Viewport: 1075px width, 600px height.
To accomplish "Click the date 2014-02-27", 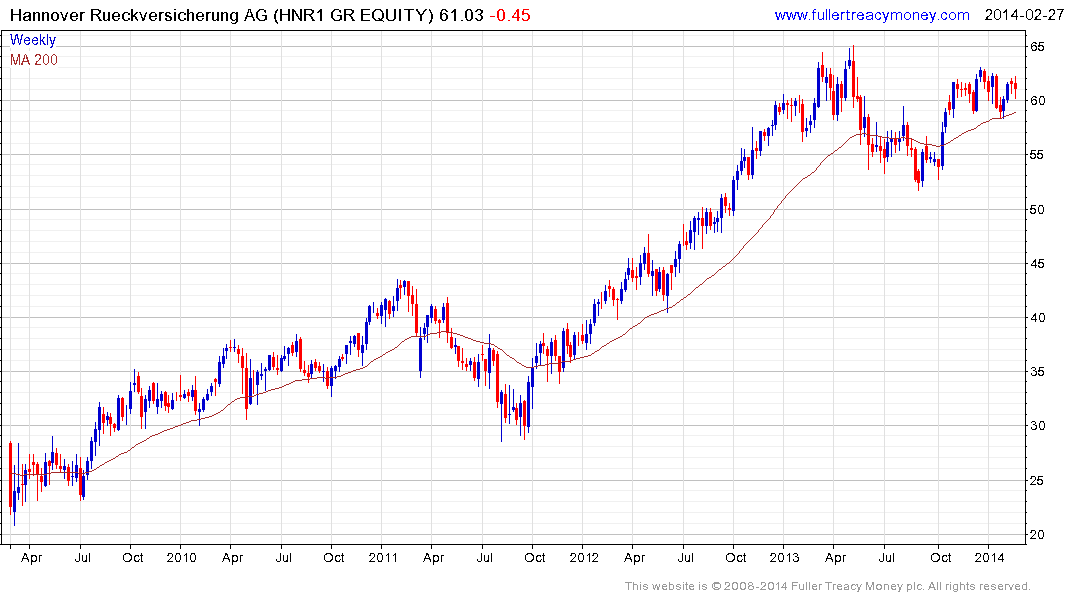I will point(1024,15).
